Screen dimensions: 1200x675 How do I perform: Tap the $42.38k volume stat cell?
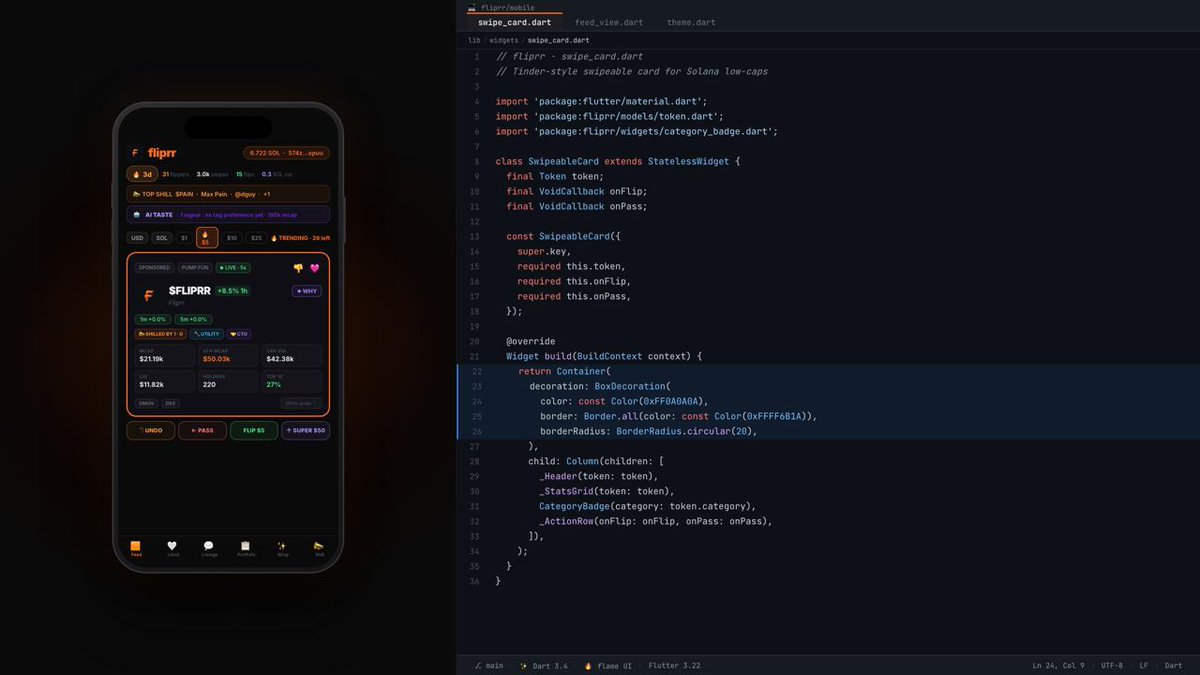[292, 356]
